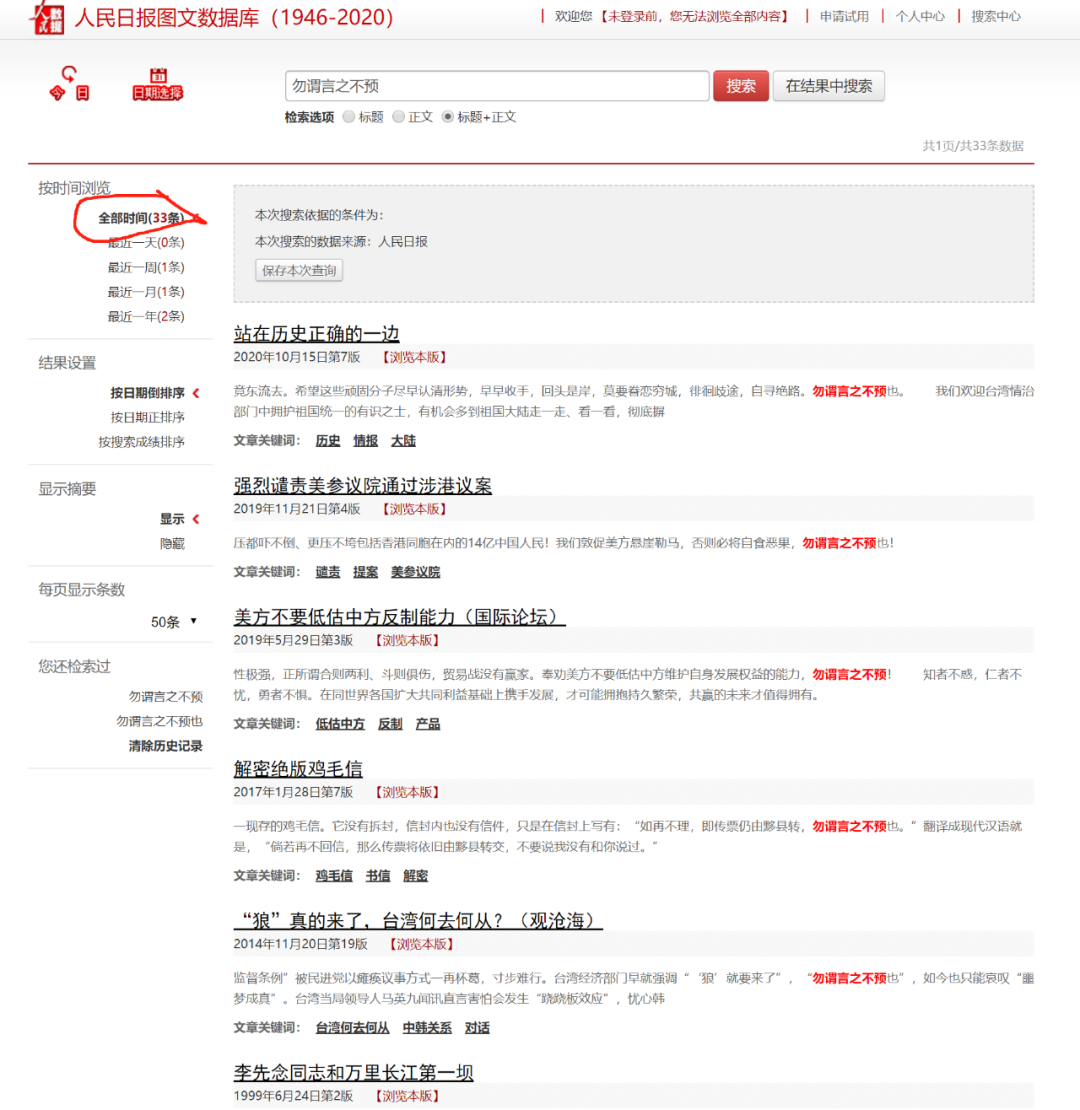Select the 标题 radio button
1080x1110 pixels.
point(348,117)
